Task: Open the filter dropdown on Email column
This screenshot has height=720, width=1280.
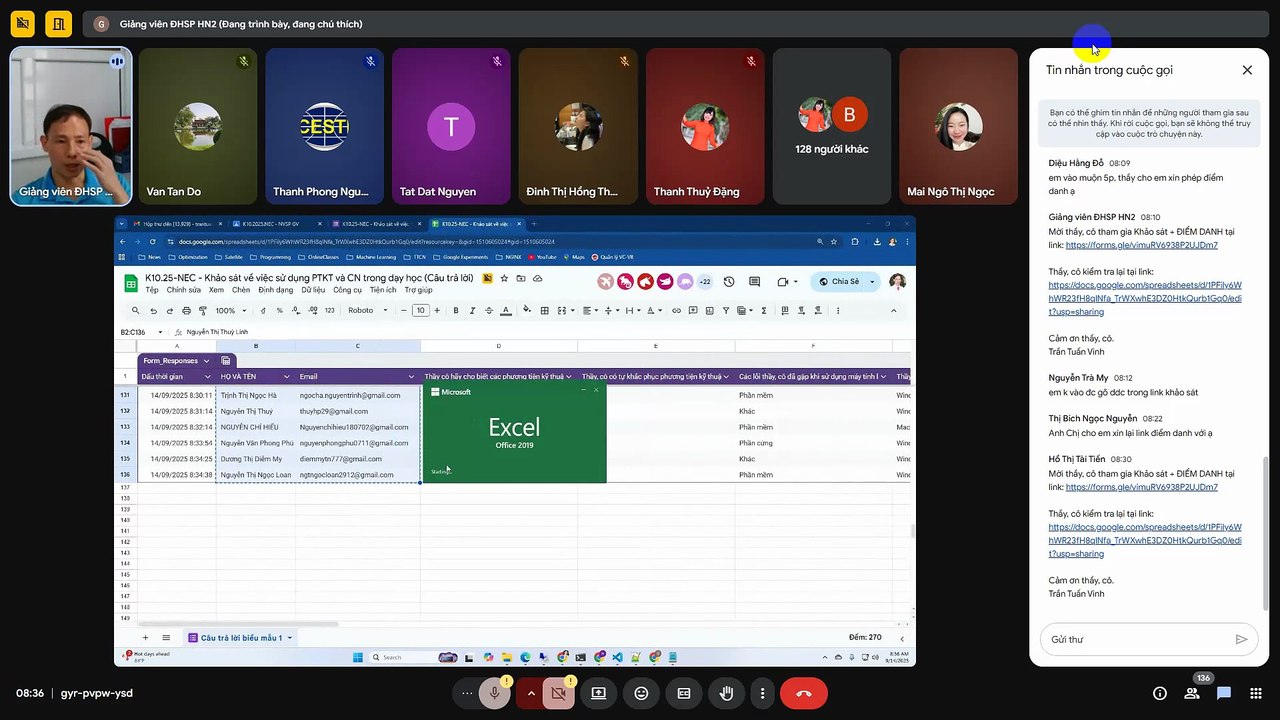Action: coord(412,377)
